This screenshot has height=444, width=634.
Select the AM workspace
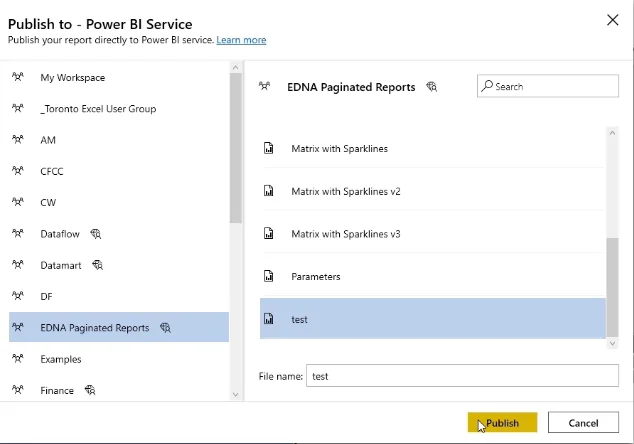point(119,140)
